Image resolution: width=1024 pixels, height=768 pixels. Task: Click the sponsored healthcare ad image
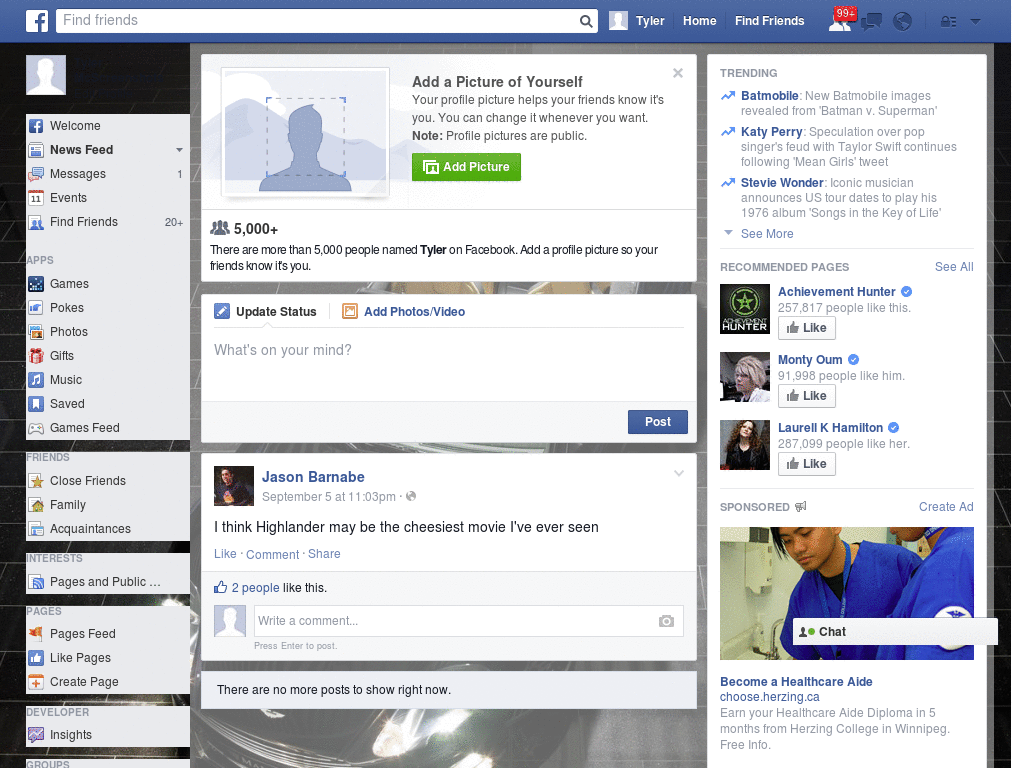tap(846, 594)
